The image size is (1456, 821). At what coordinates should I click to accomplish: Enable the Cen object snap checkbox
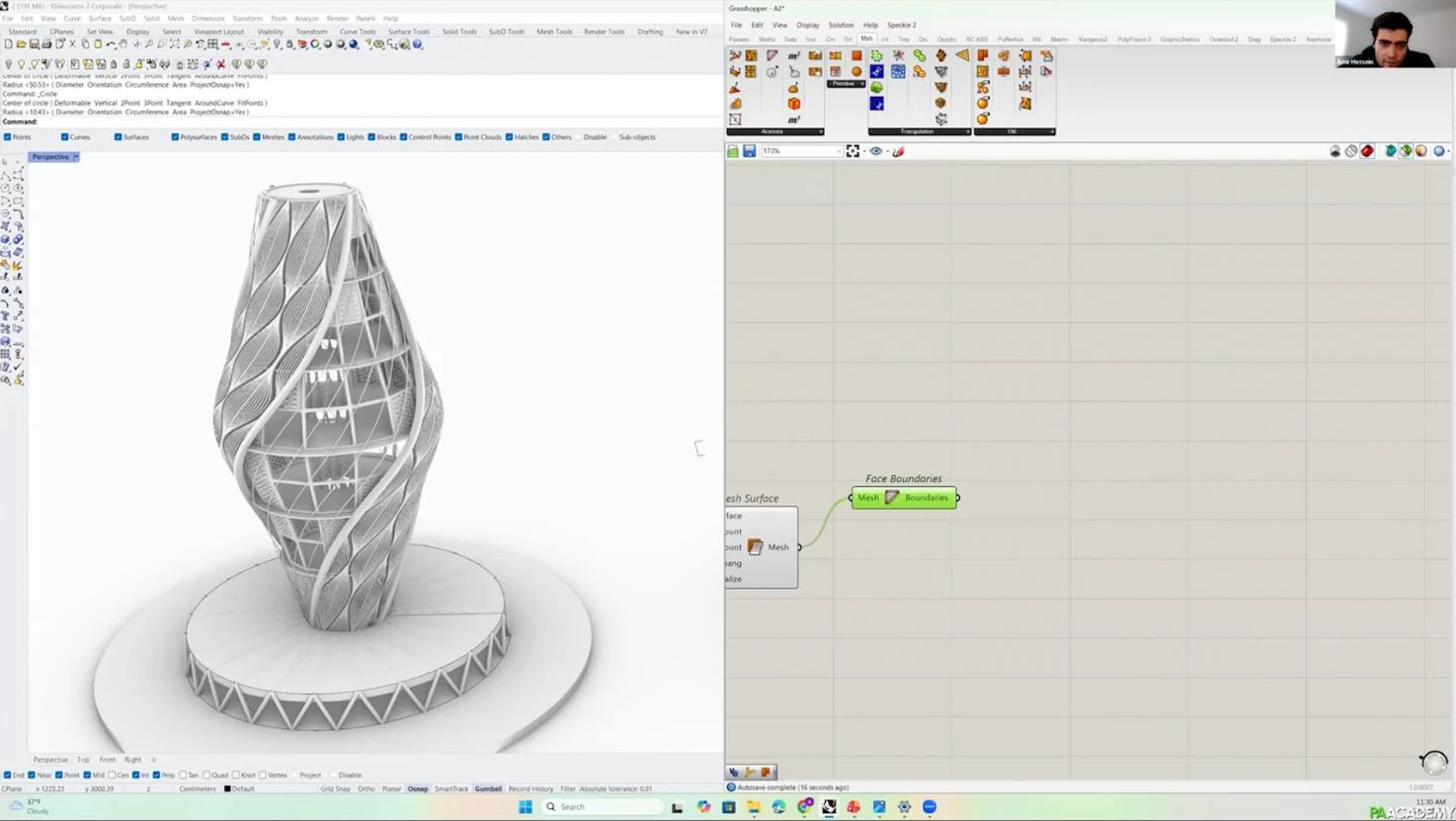pos(112,776)
